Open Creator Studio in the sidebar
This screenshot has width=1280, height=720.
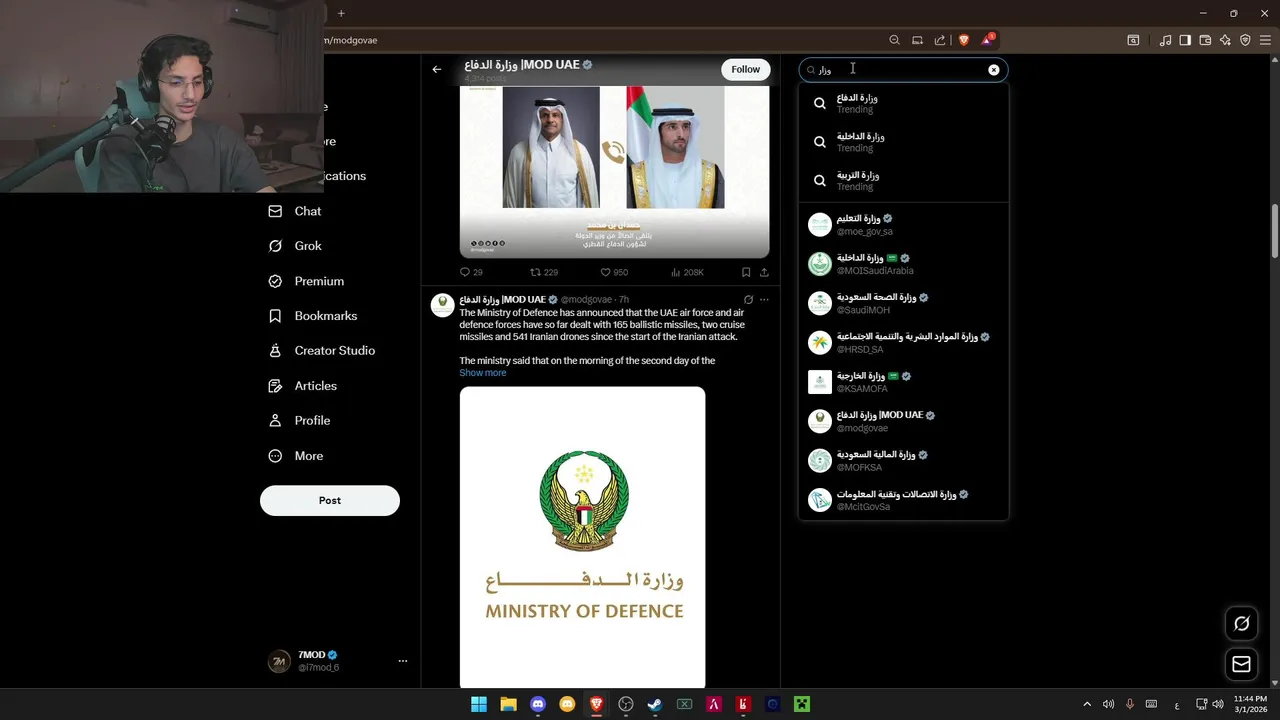click(x=322, y=351)
